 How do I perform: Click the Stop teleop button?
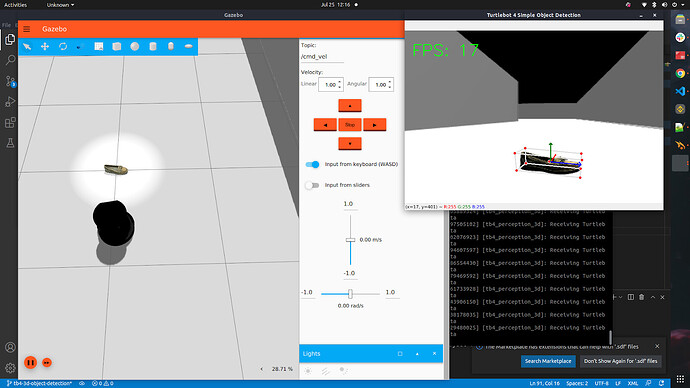coord(350,124)
